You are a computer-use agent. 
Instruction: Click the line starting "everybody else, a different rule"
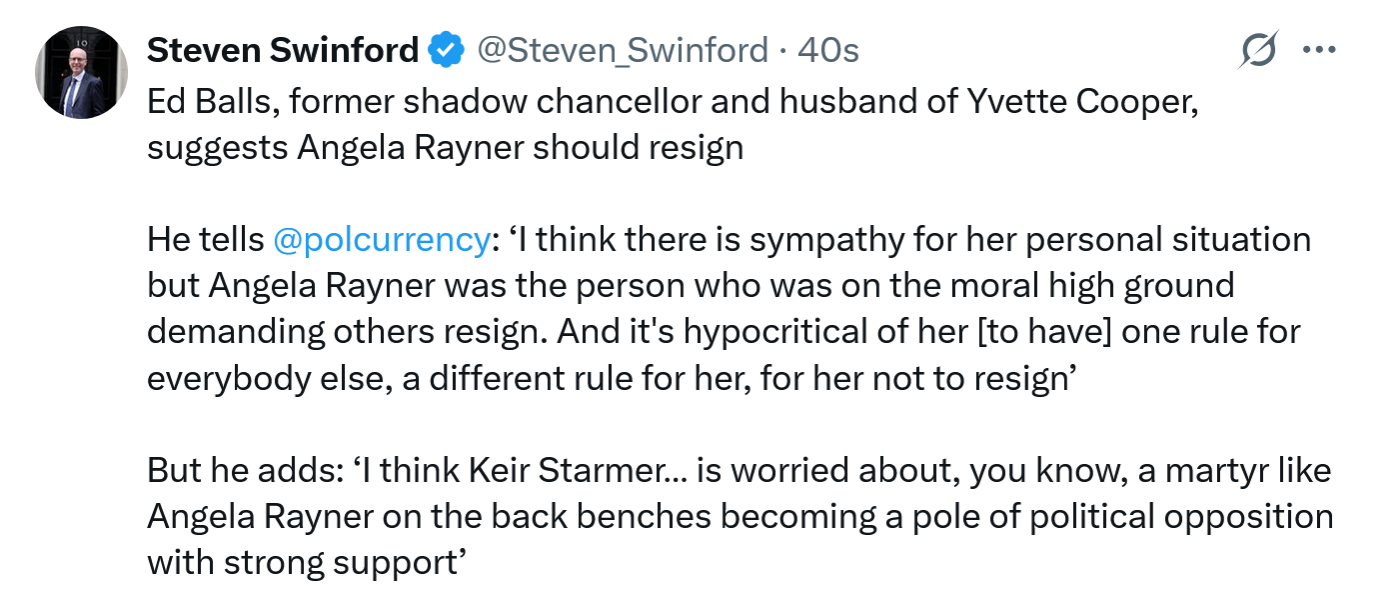pos(610,377)
